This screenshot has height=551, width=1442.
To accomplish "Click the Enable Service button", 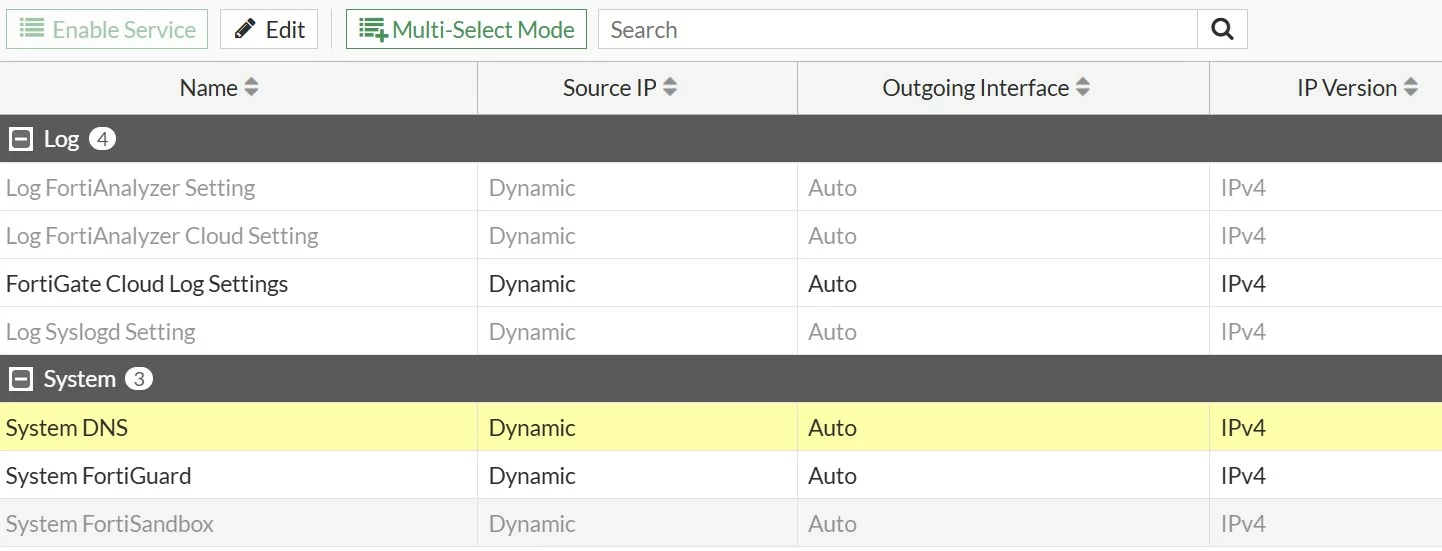I will coord(107,30).
